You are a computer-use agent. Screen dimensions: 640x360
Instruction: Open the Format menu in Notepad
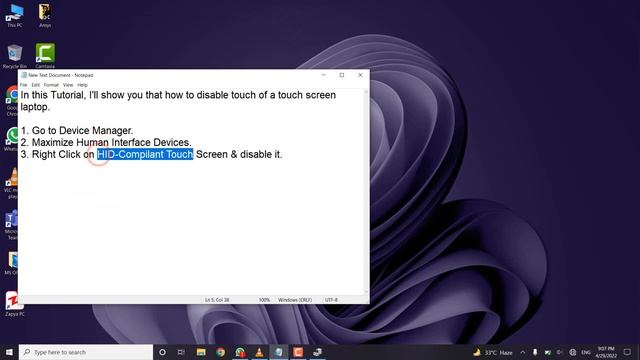[51, 85]
